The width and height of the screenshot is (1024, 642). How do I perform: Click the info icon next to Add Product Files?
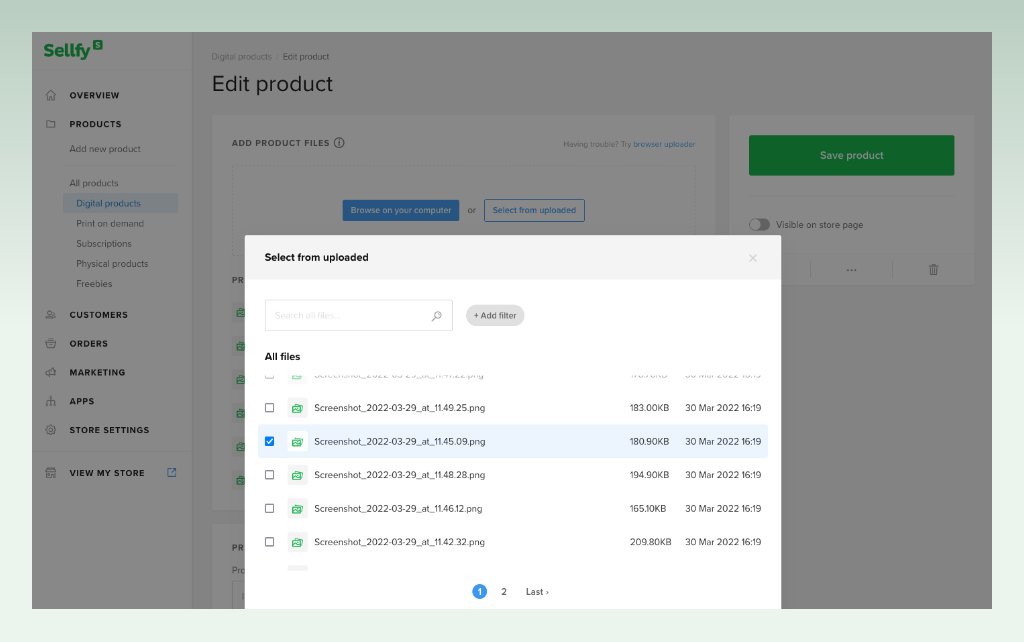click(x=339, y=142)
